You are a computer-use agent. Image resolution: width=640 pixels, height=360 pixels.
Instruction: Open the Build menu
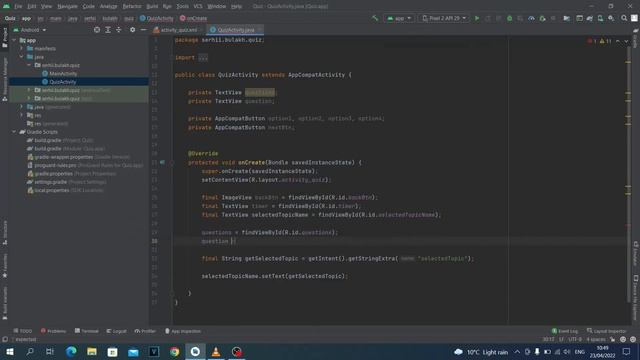click(x=152, y=6)
